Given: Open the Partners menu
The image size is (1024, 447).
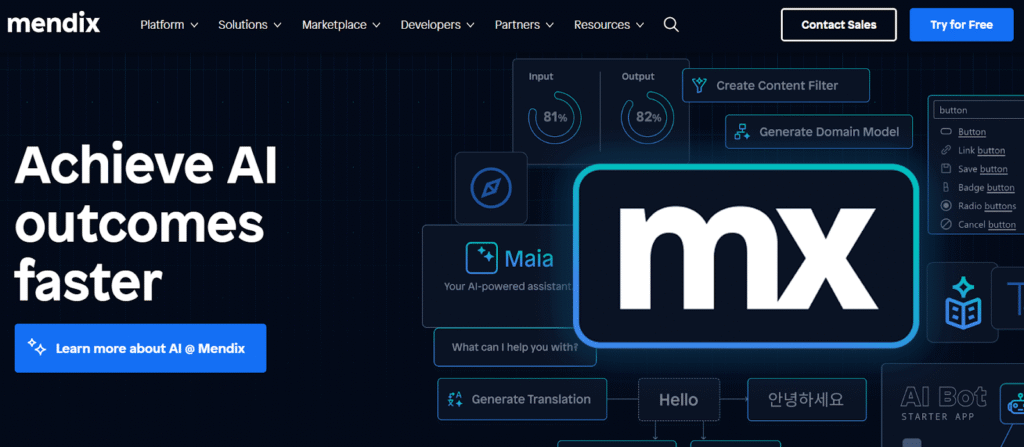Looking at the screenshot, I should click(x=524, y=25).
